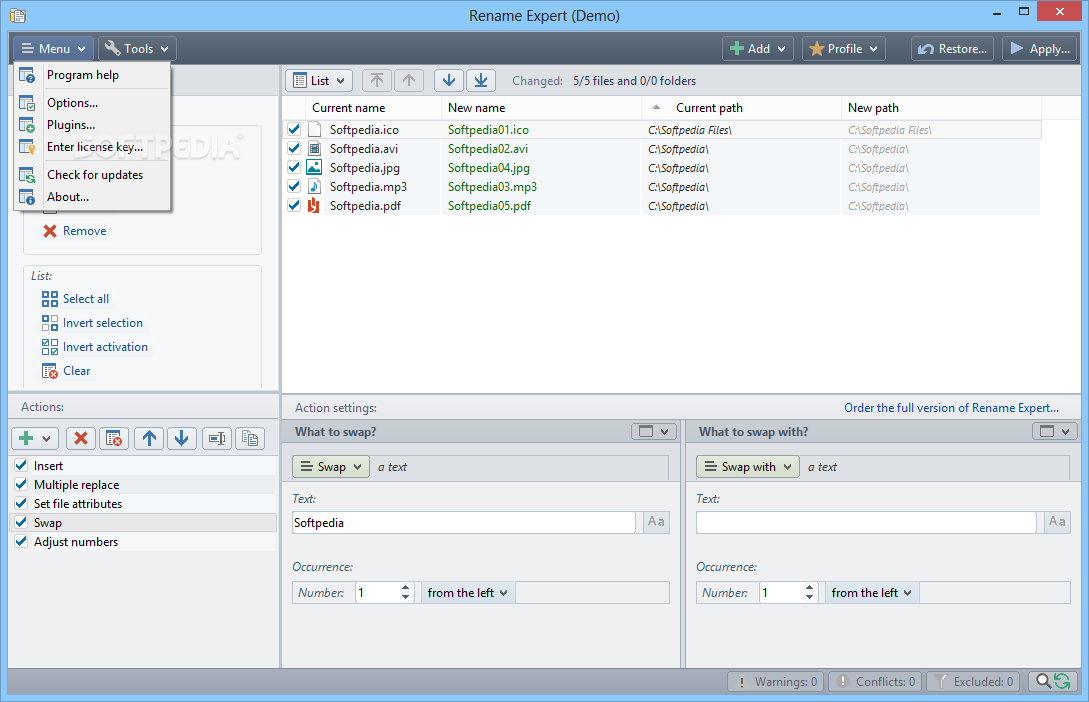Uncheck the Softpedia.pdf file row
The height and width of the screenshot is (702, 1089).
point(294,206)
